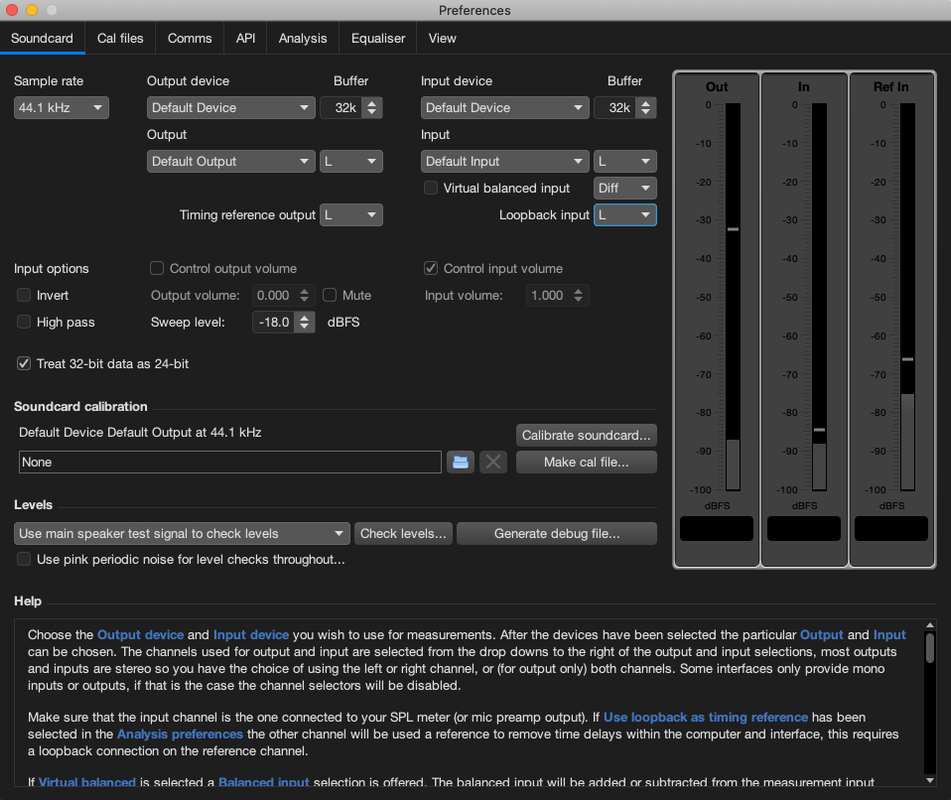This screenshot has width=951, height=800.
Task: Go to the Analysis tab
Action: (x=303, y=38)
